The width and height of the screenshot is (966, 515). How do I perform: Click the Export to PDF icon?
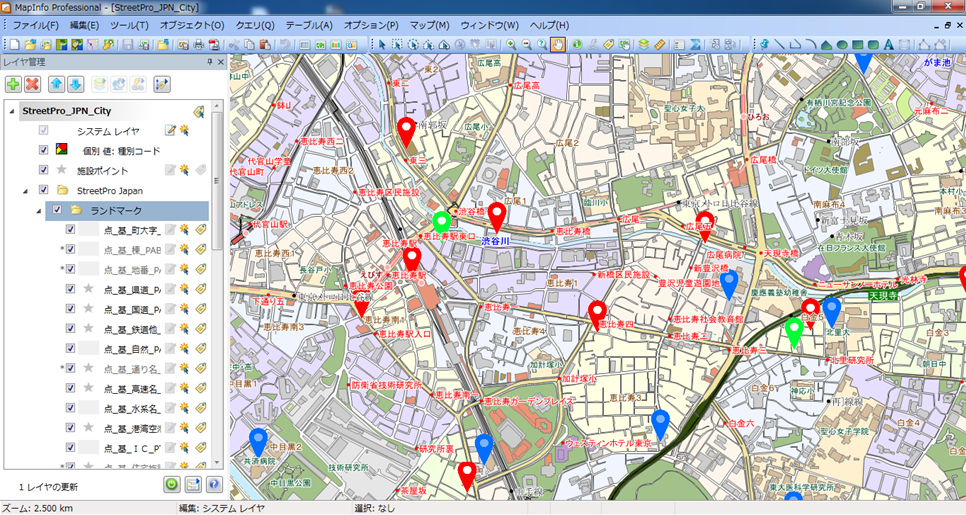coord(214,45)
